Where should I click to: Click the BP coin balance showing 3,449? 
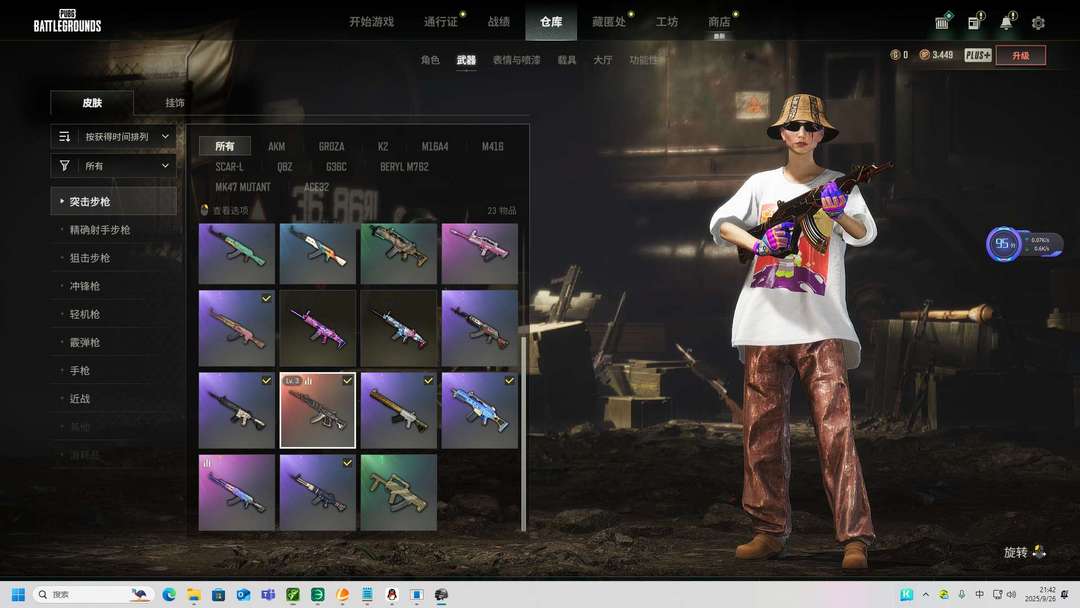[937, 55]
